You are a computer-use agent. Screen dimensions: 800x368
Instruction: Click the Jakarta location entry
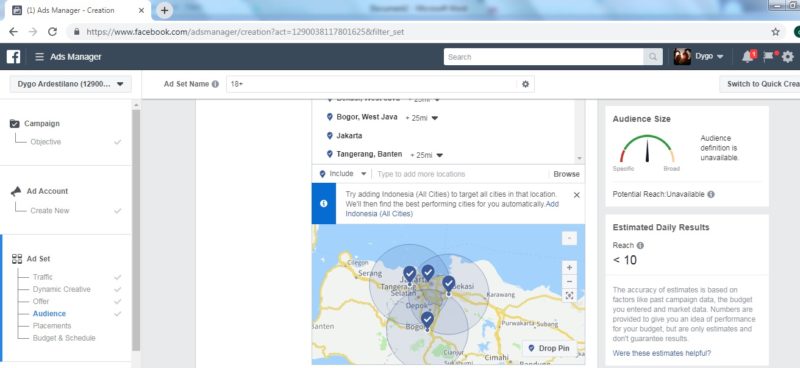click(x=349, y=136)
